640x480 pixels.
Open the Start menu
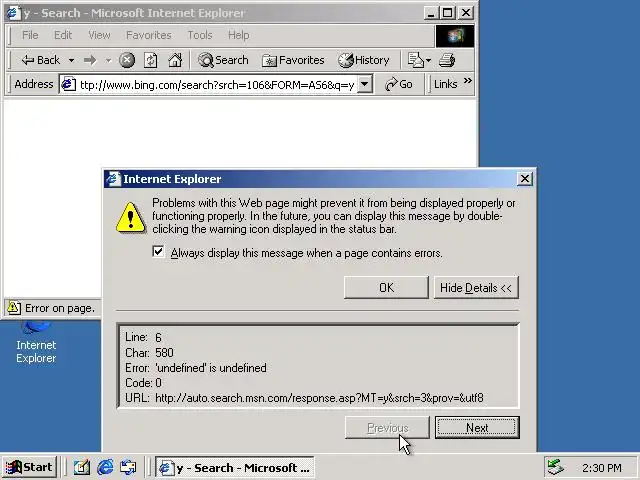tap(29, 467)
